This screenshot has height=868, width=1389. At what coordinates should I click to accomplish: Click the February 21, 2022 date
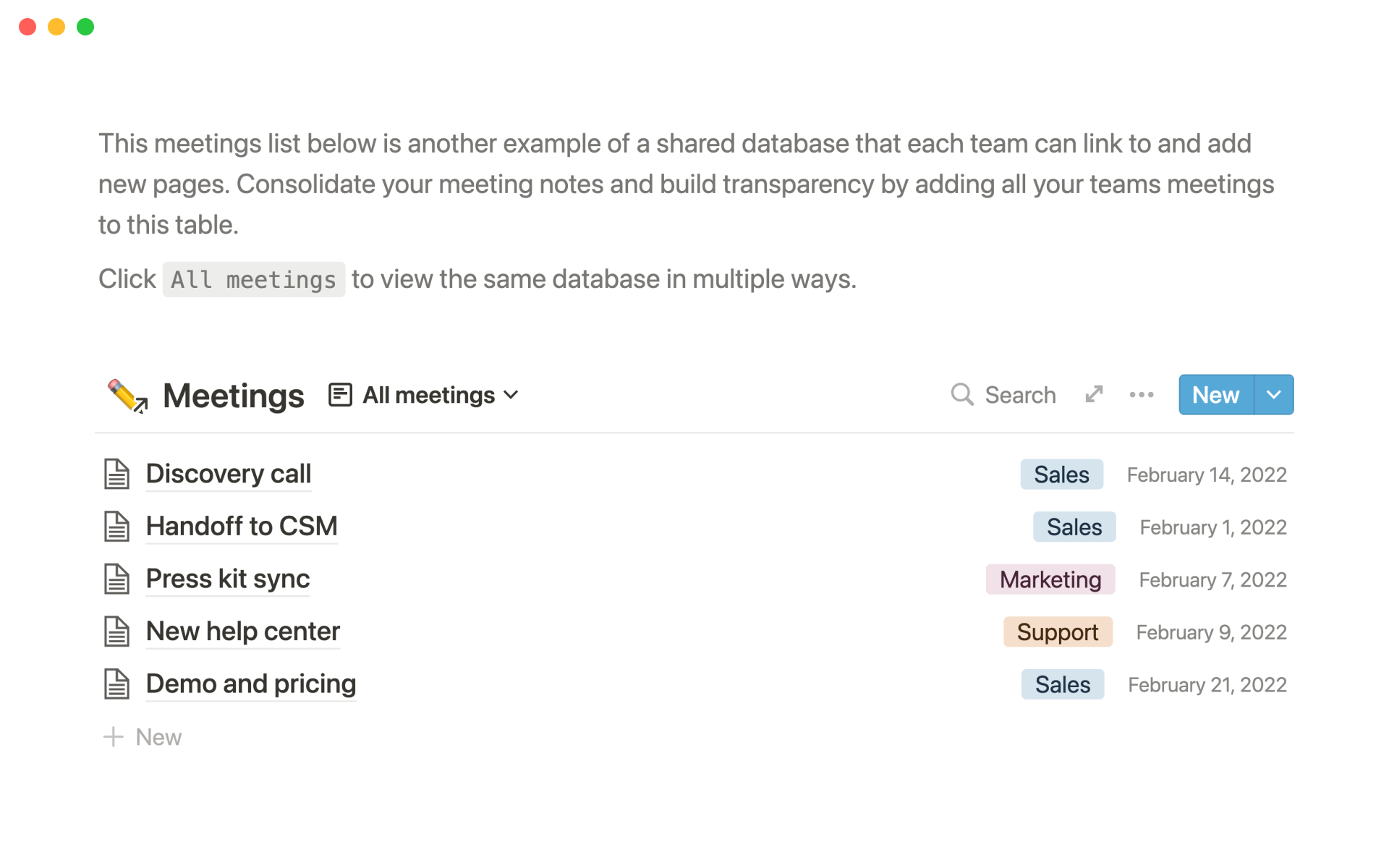coord(1207,685)
